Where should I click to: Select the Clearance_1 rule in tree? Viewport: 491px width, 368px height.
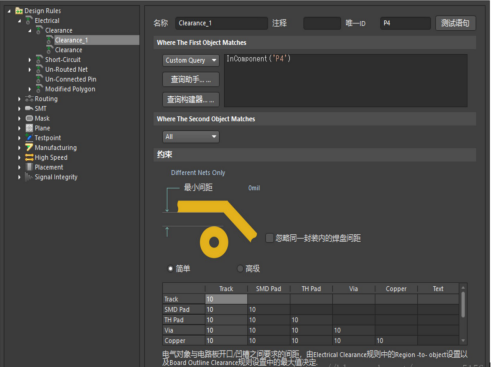pos(71,40)
